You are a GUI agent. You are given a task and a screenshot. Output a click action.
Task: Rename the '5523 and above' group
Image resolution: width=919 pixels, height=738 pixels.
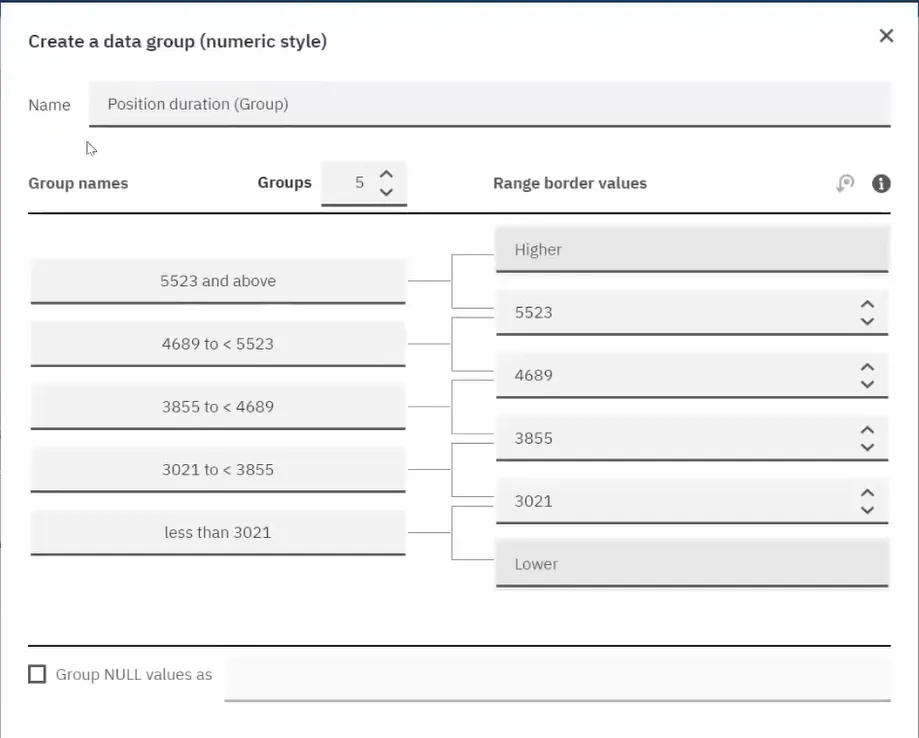pyautogui.click(x=218, y=281)
